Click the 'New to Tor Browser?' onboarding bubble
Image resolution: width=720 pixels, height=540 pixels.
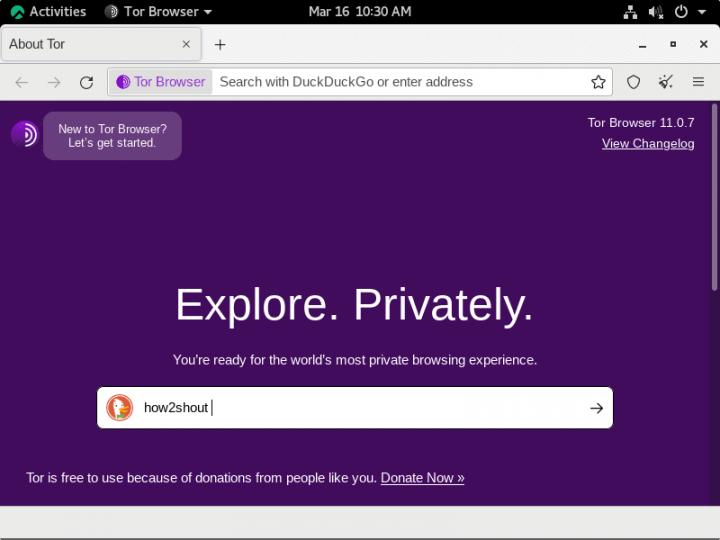(112, 136)
